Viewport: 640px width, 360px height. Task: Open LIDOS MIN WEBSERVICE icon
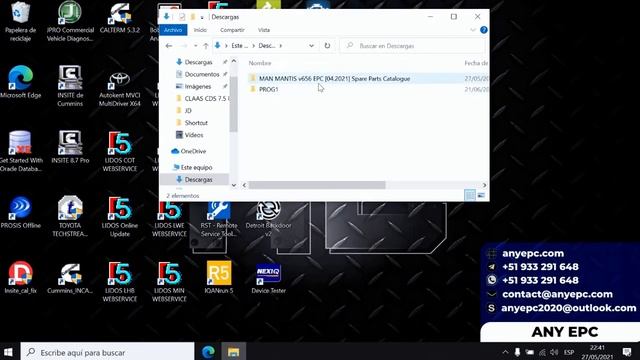click(x=169, y=282)
